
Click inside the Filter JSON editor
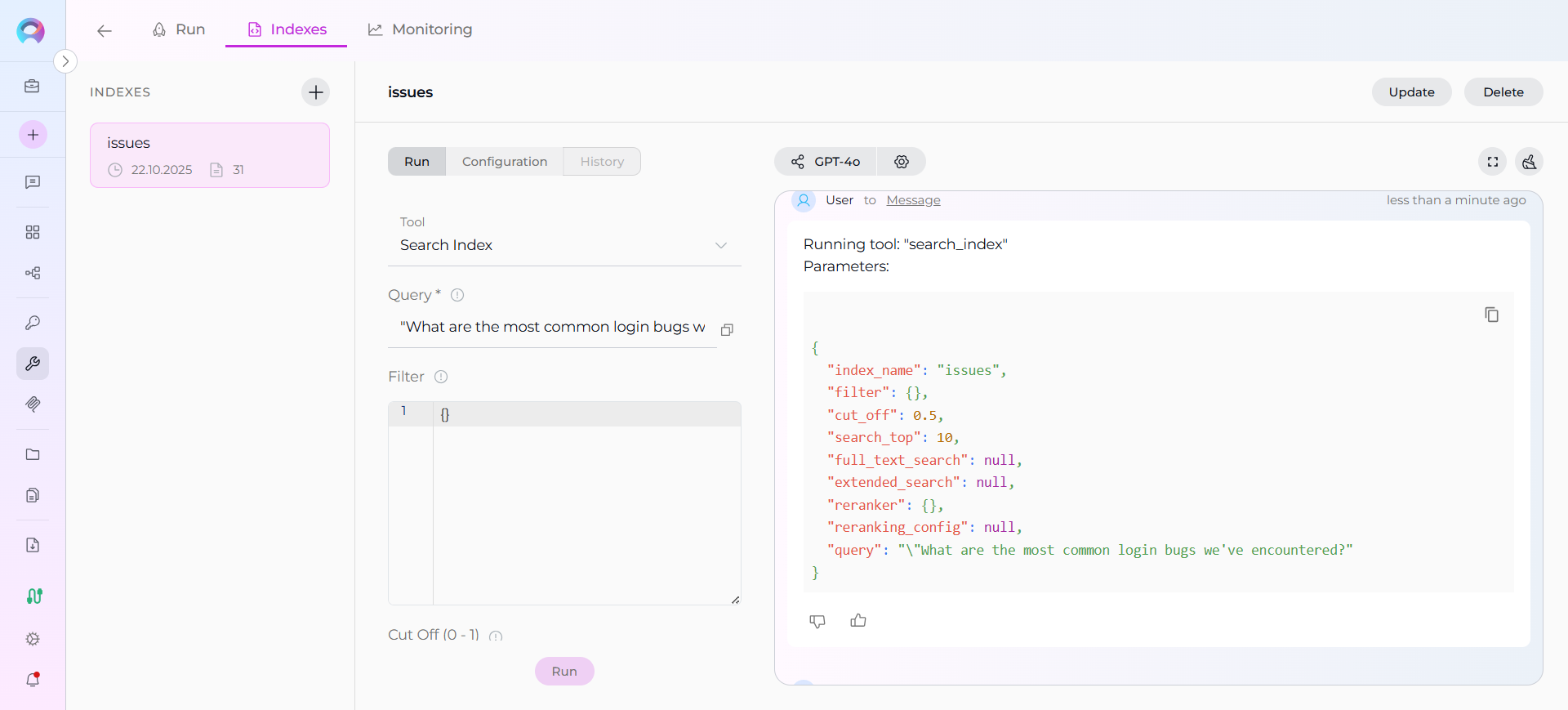click(x=586, y=507)
